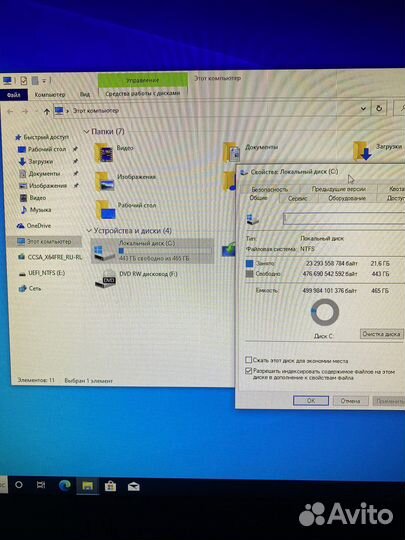
Task: Click the 443 ГБ свободно из 465 ГБ text
Action: (154, 258)
